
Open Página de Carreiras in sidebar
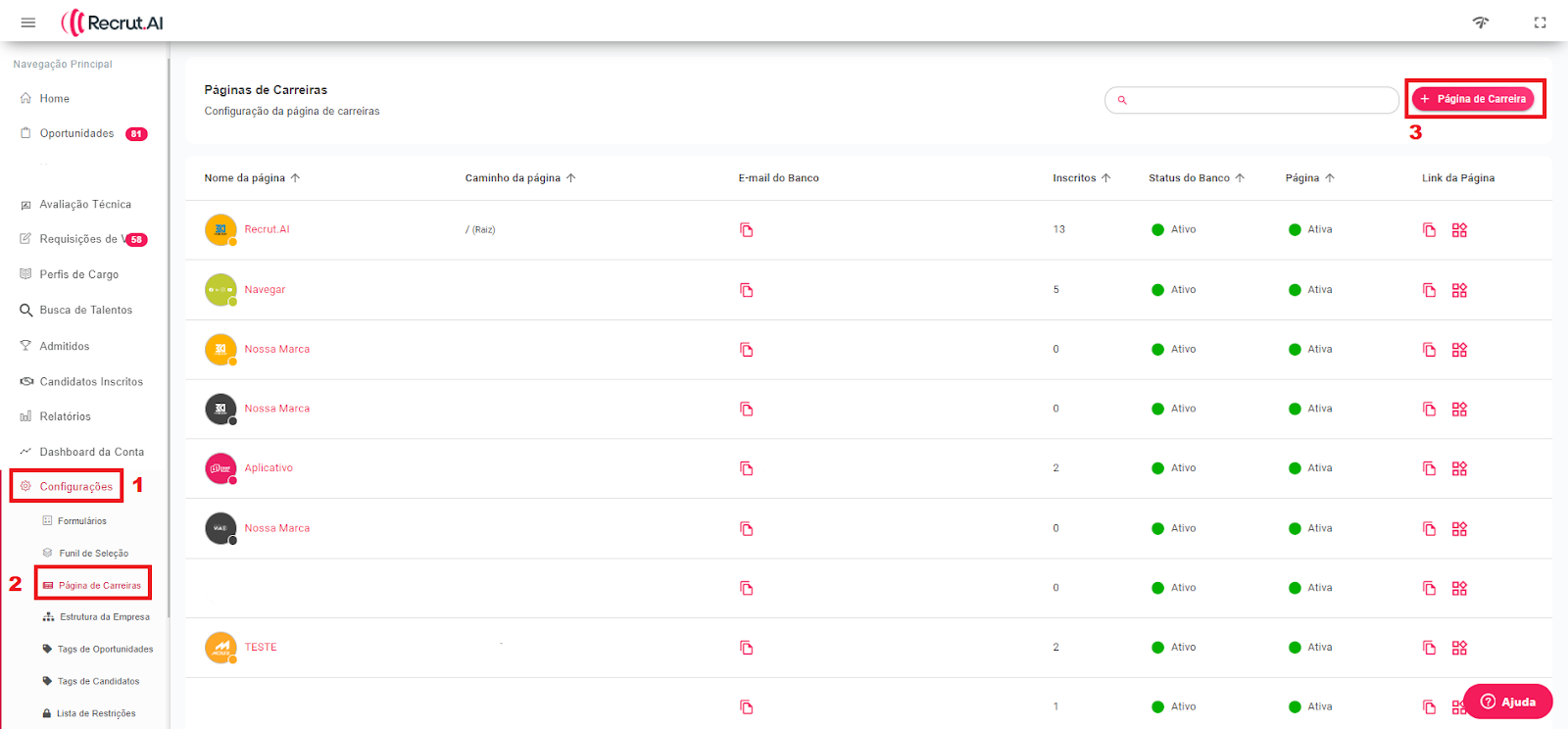click(99, 586)
